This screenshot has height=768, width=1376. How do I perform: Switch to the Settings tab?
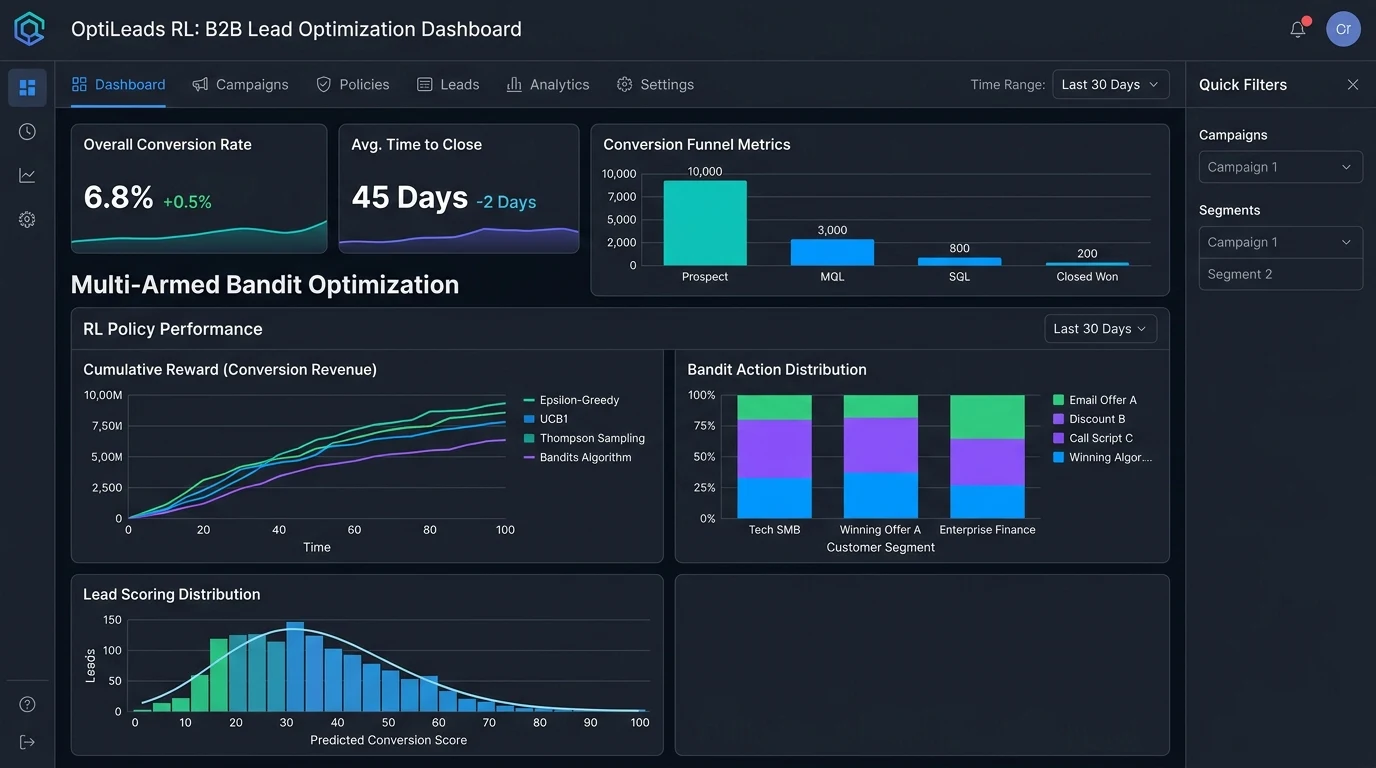[655, 85]
